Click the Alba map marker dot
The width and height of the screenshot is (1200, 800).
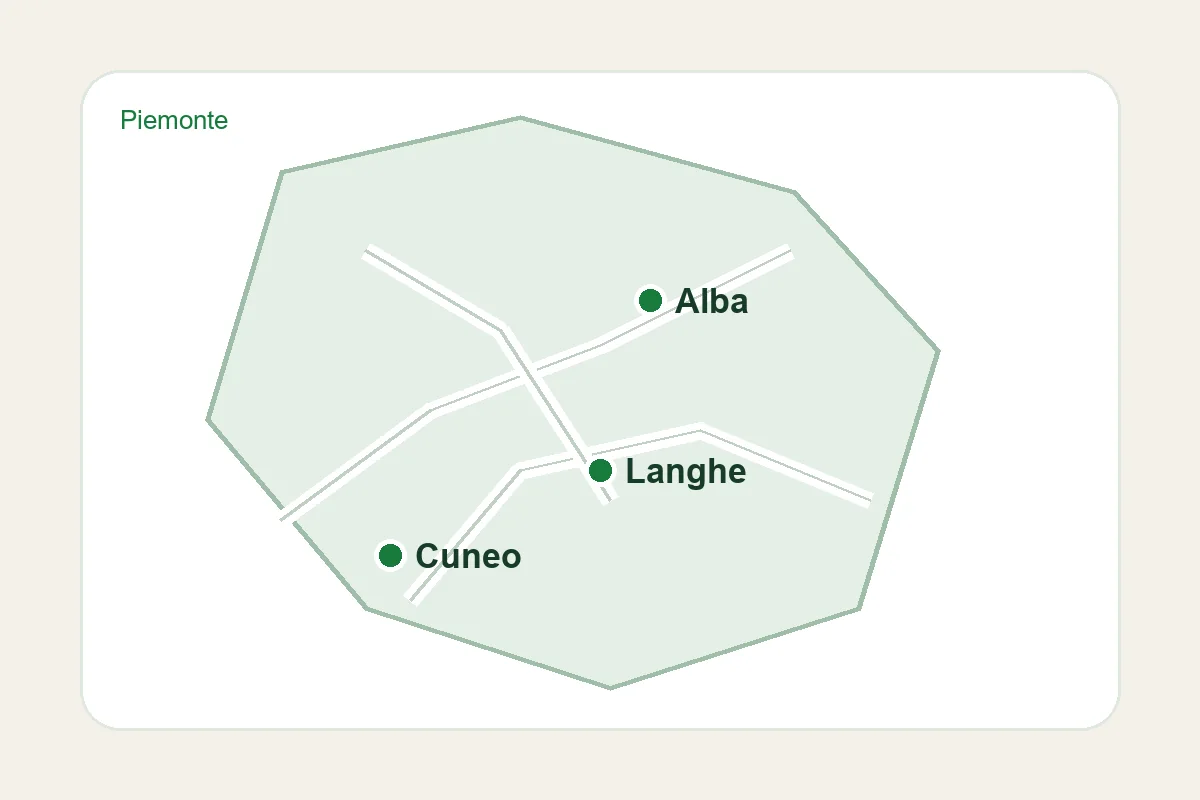click(x=650, y=300)
